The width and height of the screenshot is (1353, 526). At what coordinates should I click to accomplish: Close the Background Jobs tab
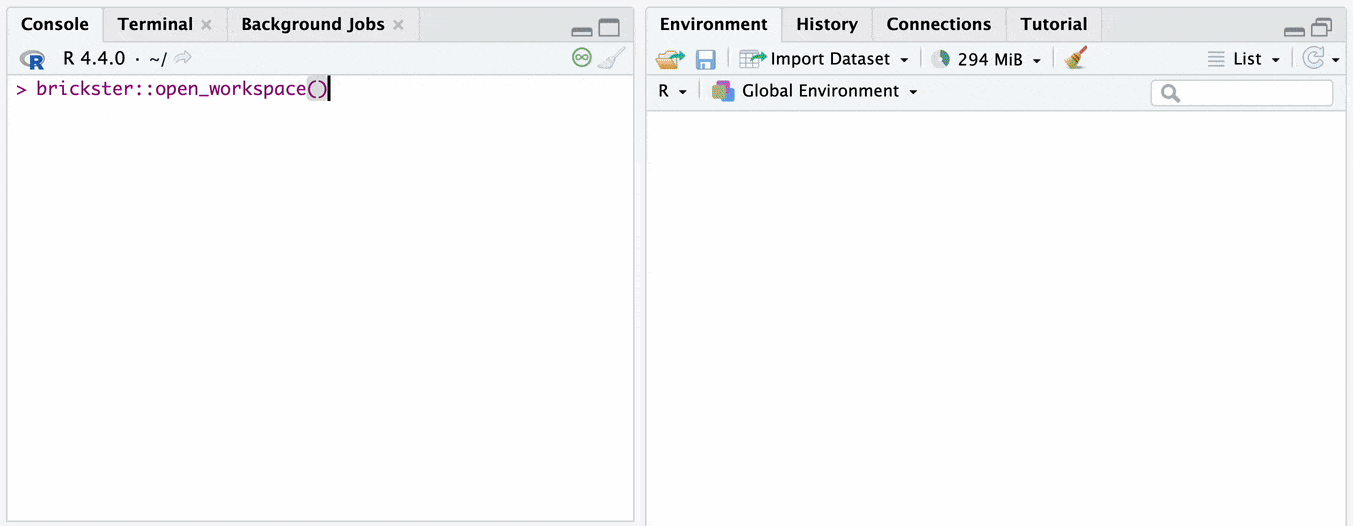pos(398,25)
